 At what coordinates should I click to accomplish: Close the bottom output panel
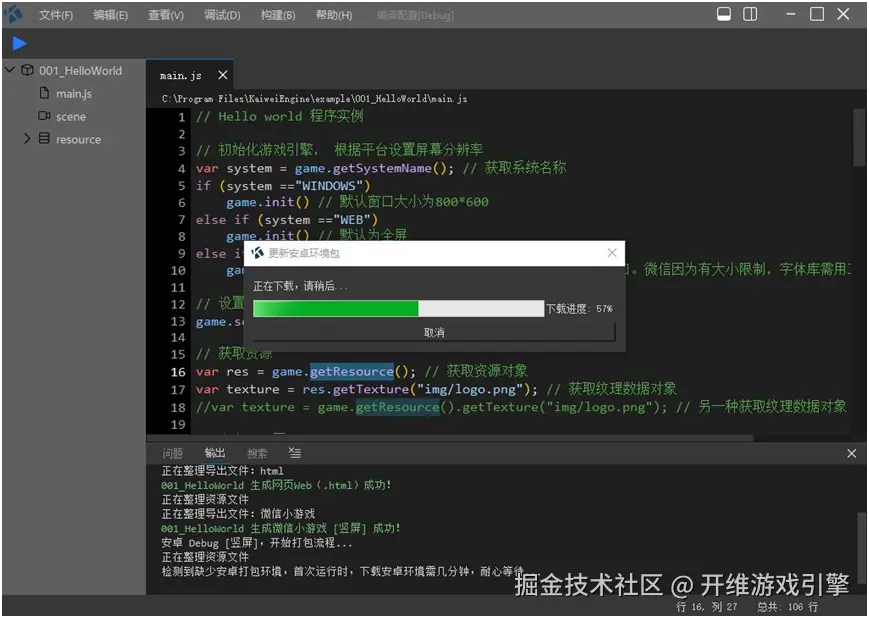852,453
